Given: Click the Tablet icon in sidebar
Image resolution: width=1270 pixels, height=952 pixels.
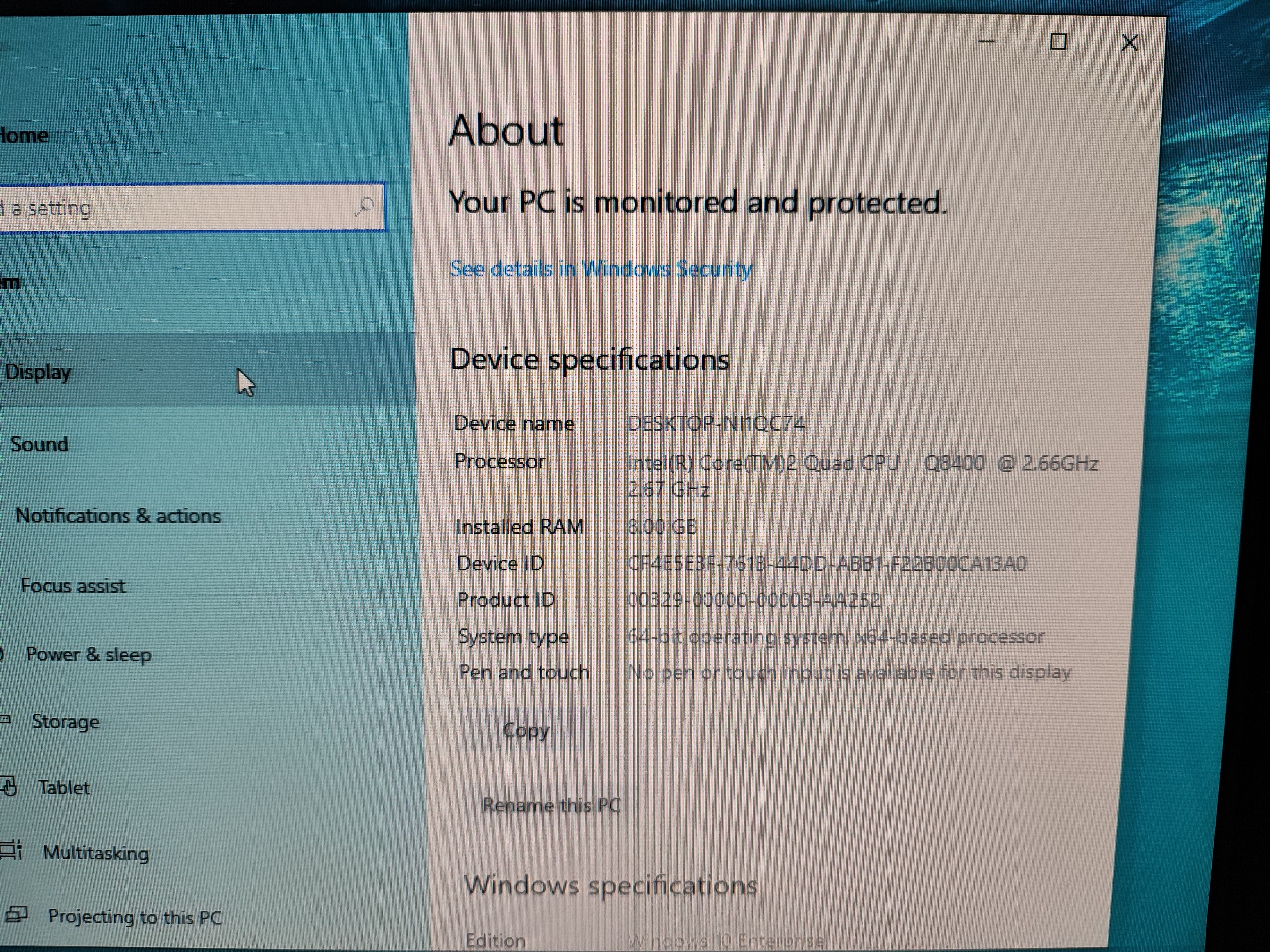Looking at the screenshot, I should [x=10, y=787].
